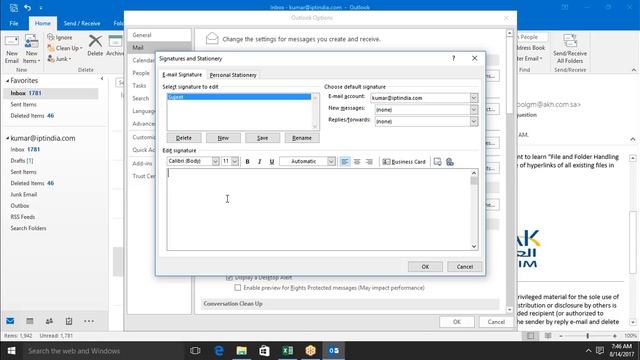This screenshot has height=360, width=640.
Task: Click Send/Receive All Folders icon
Action: (570, 49)
